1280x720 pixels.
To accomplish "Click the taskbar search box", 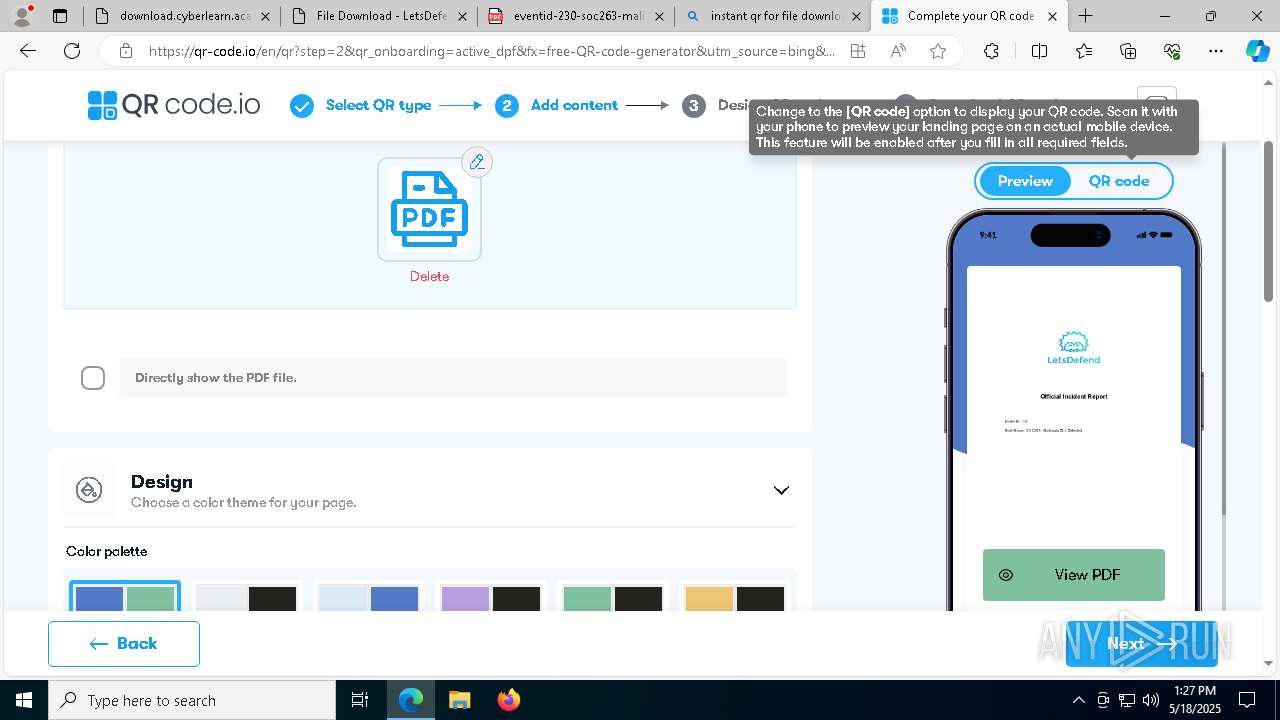I will click(x=192, y=700).
